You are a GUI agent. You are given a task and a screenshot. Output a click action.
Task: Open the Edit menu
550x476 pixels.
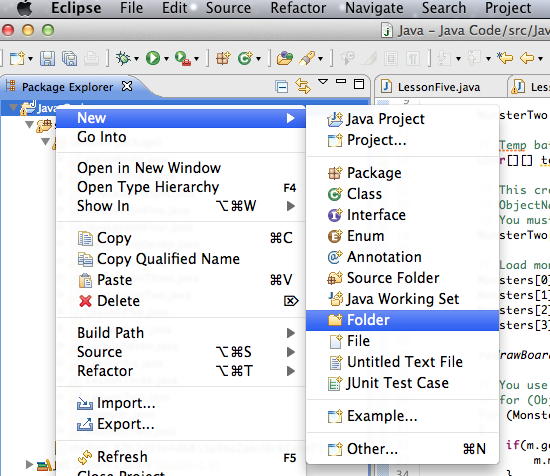tap(174, 8)
